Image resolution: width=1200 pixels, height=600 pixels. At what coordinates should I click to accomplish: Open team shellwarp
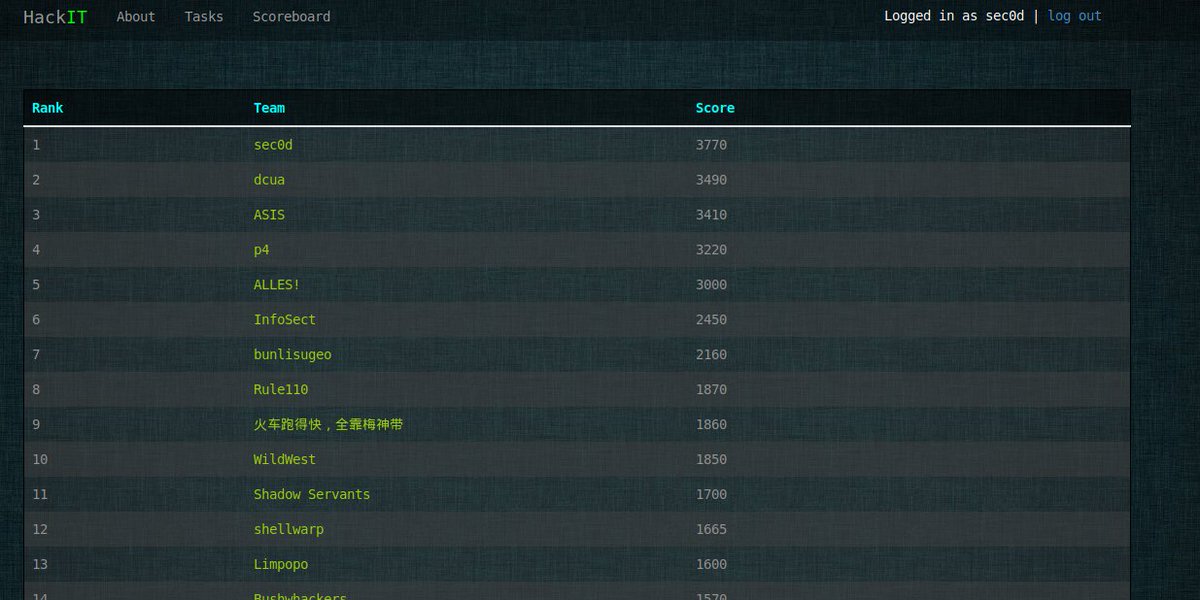(x=288, y=530)
